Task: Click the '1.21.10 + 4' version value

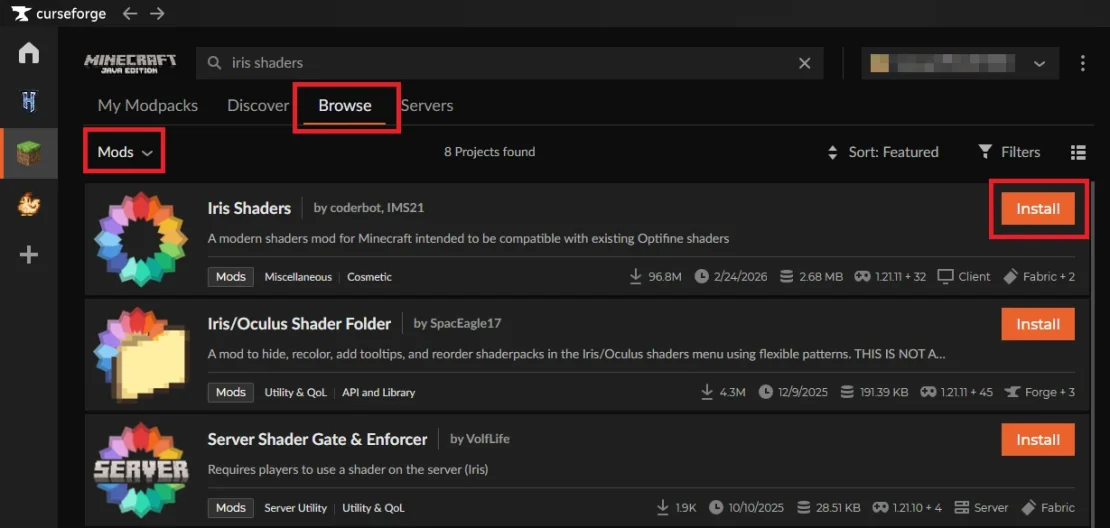Action: click(x=917, y=507)
